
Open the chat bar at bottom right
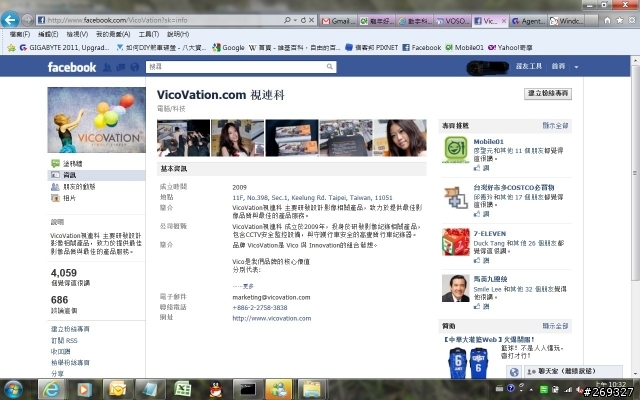[573, 372]
